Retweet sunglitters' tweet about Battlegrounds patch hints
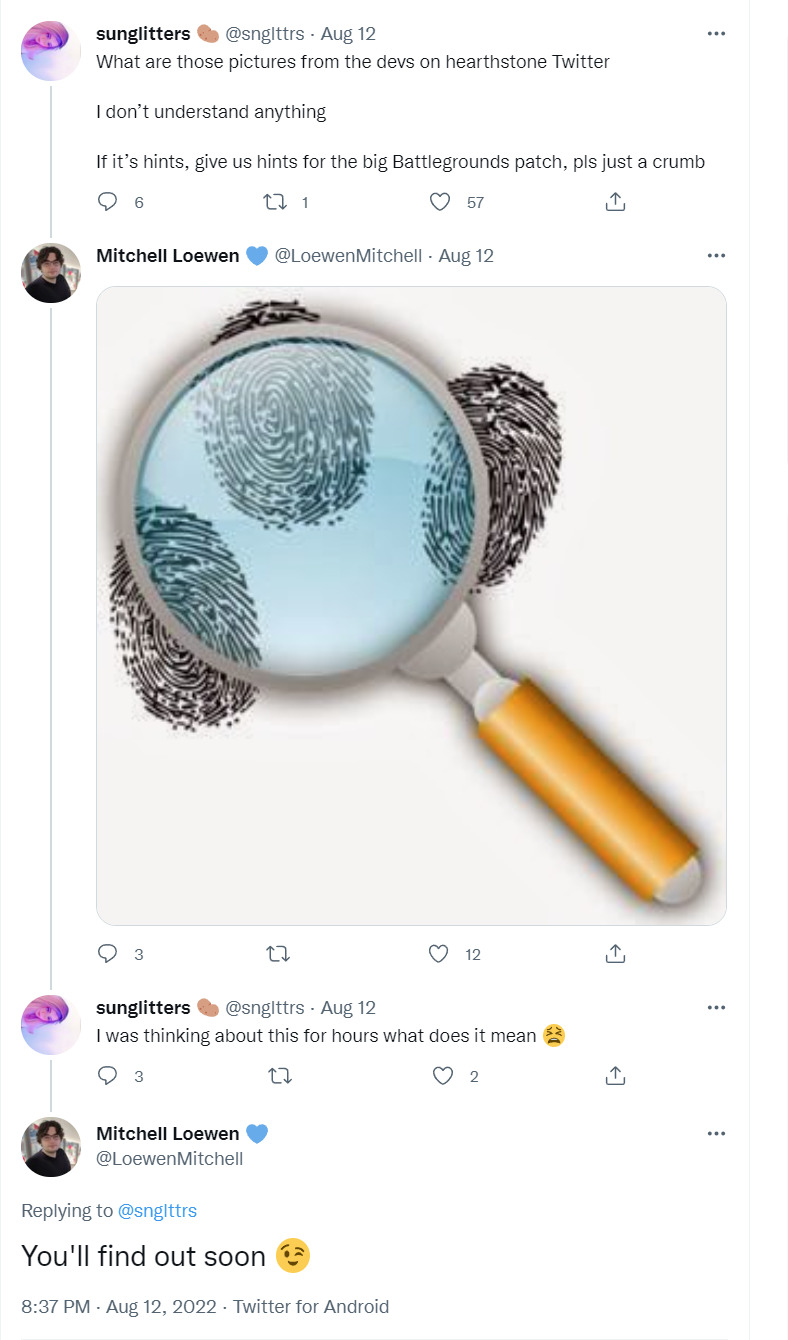 point(274,202)
